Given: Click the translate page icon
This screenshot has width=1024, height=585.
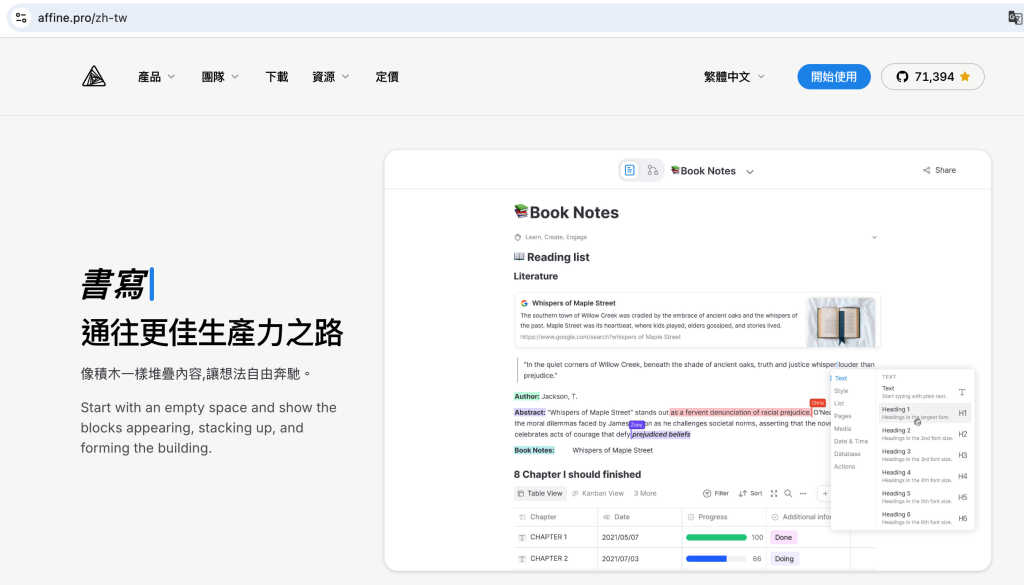Looking at the screenshot, I should pyautogui.click(x=1014, y=18).
